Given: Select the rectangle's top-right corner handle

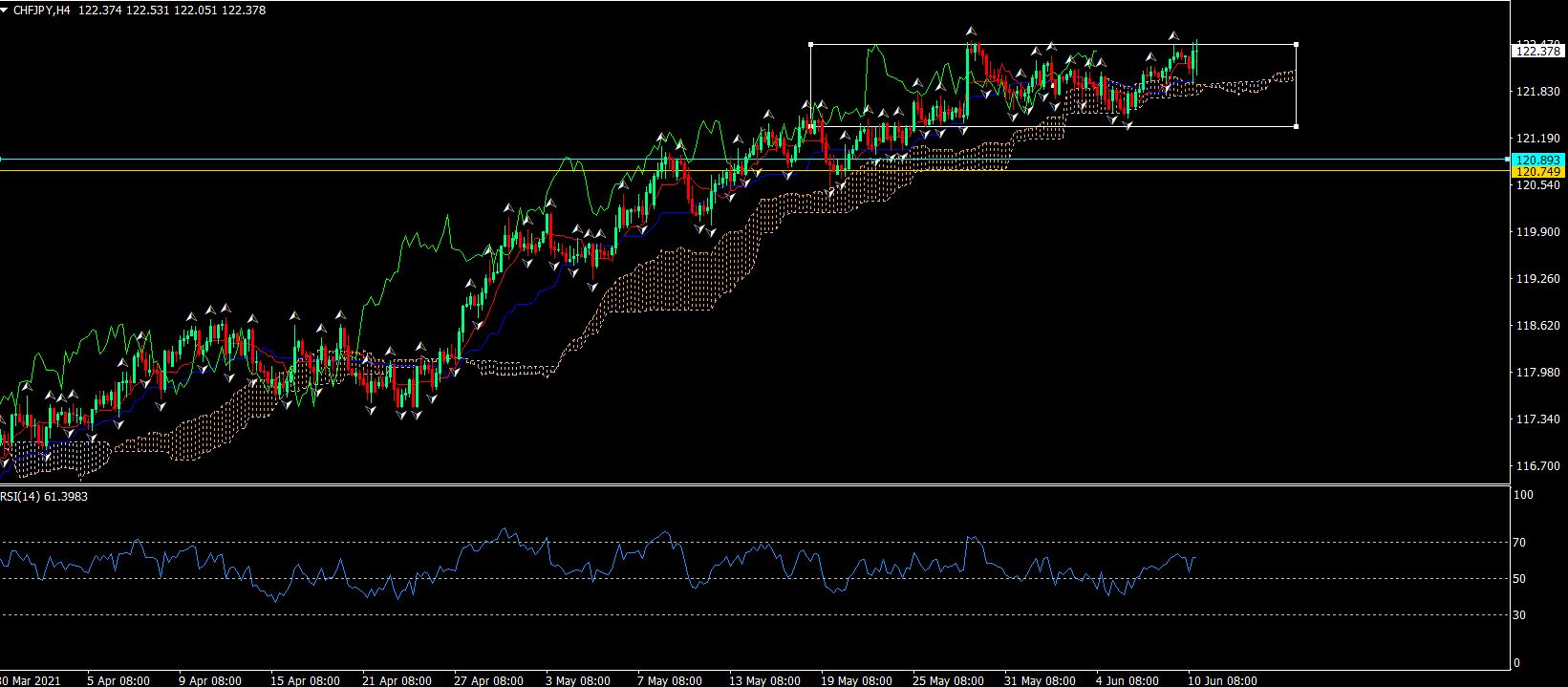Looking at the screenshot, I should click(1296, 45).
